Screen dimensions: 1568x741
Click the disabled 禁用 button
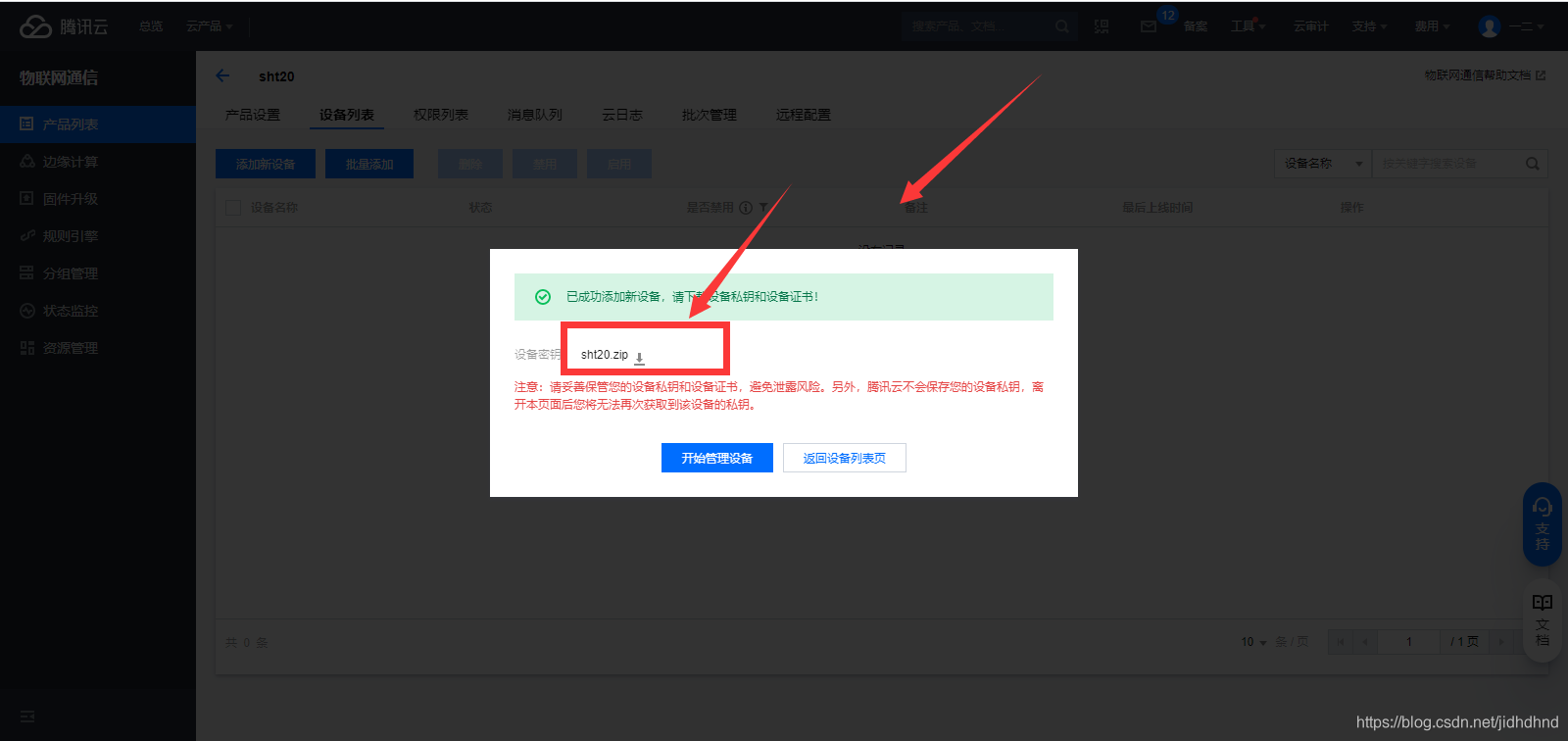[x=545, y=164]
